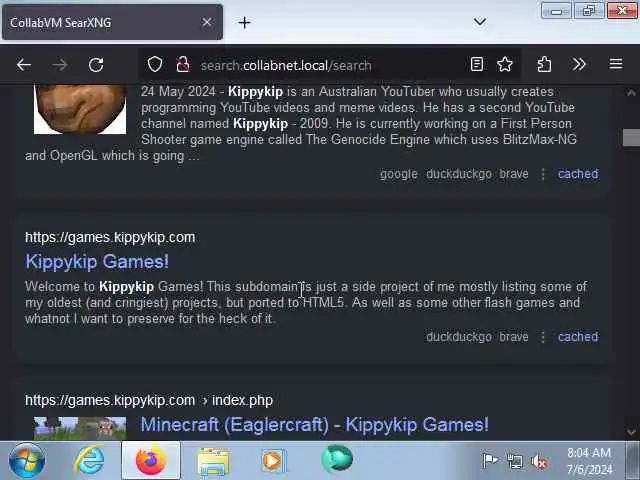Click the games.kippykip.com › index.php URL text
640x480 pixels.
[149, 400]
